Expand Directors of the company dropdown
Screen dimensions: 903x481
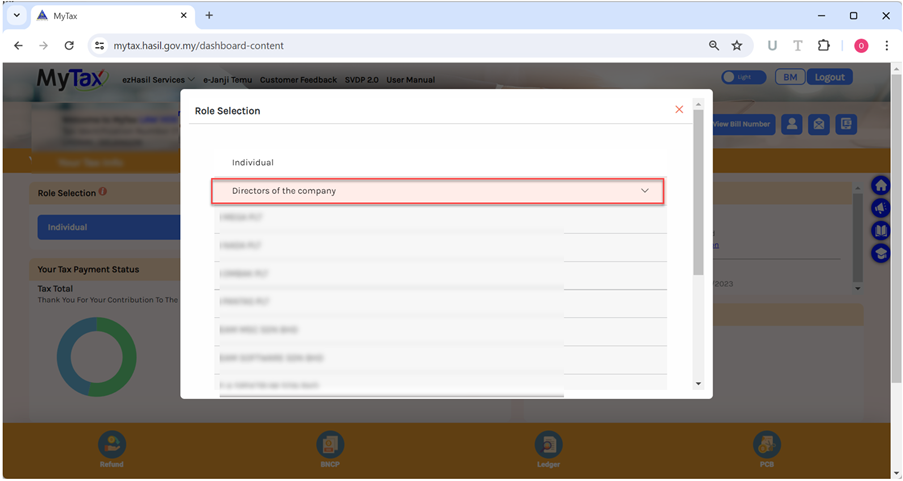click(438, 191)
